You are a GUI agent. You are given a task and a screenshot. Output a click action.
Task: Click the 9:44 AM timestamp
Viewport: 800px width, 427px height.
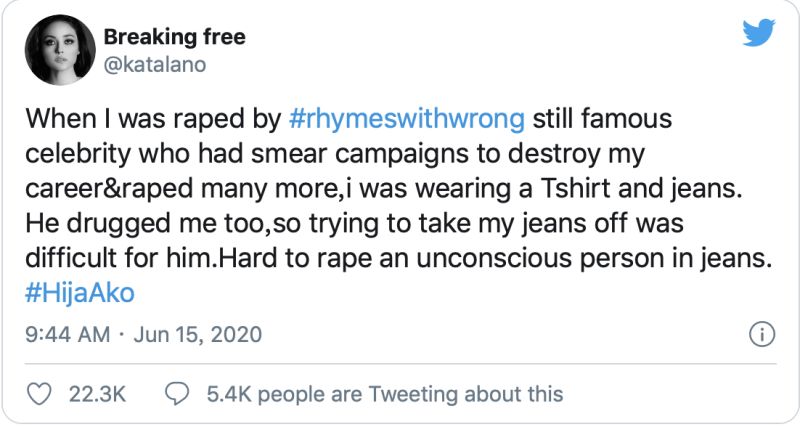67,335
